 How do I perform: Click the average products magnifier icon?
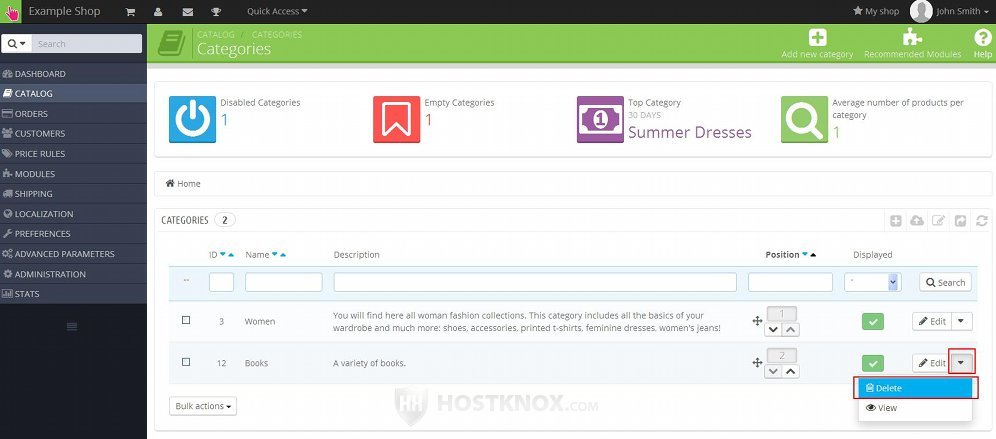pyautogui.click(x=804, y=119)
